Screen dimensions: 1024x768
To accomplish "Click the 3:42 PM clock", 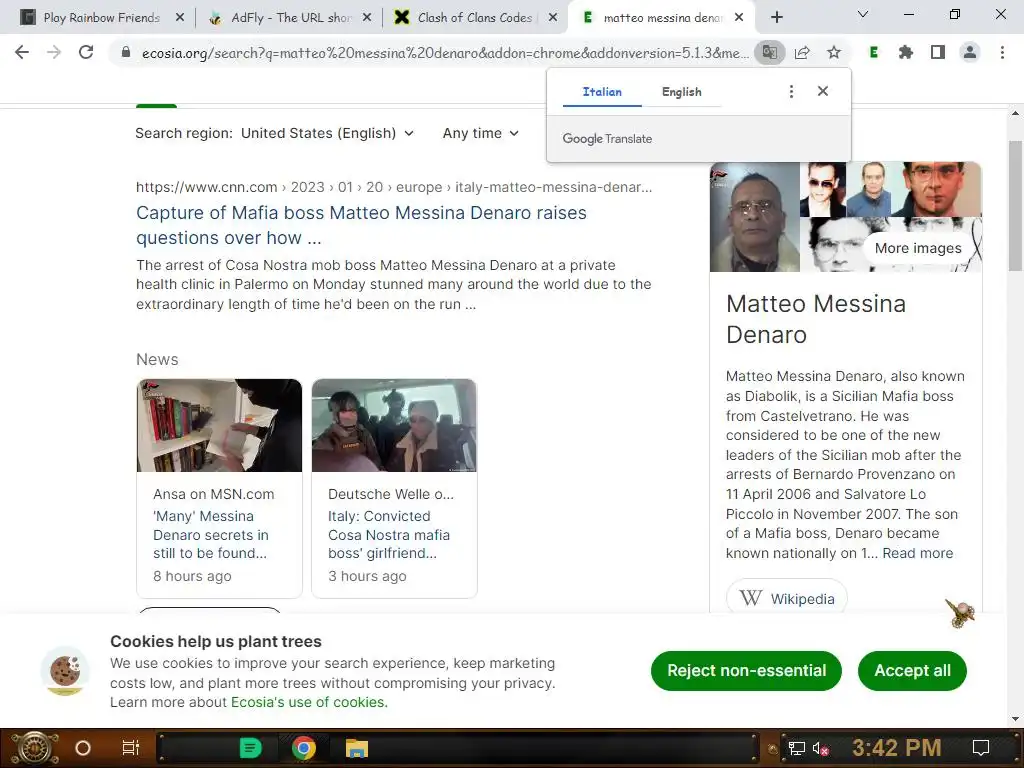I will (897, 748).
